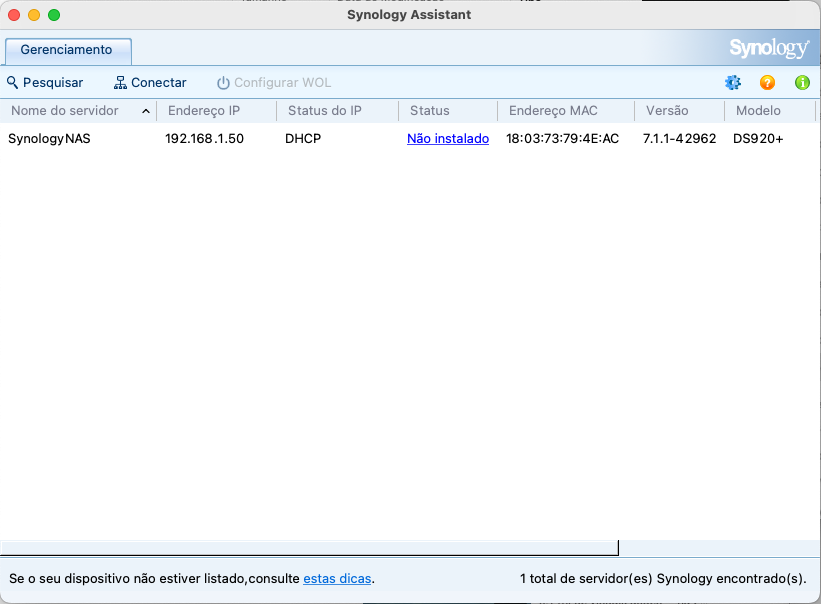Show about info via green info icon
This screenshot has height=604, width=821.
click(x=801, y=83)
